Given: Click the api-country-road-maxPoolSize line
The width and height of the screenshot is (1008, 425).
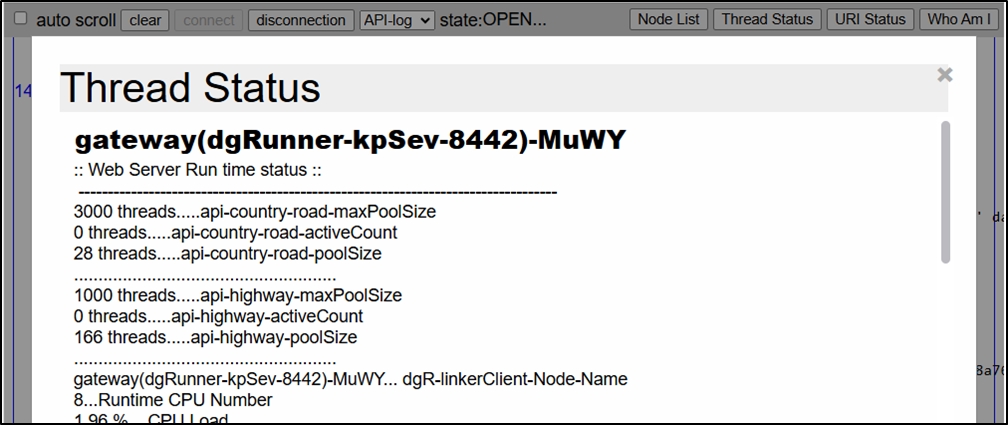Looking at the screenshot, I should click(x=255, y=212).
